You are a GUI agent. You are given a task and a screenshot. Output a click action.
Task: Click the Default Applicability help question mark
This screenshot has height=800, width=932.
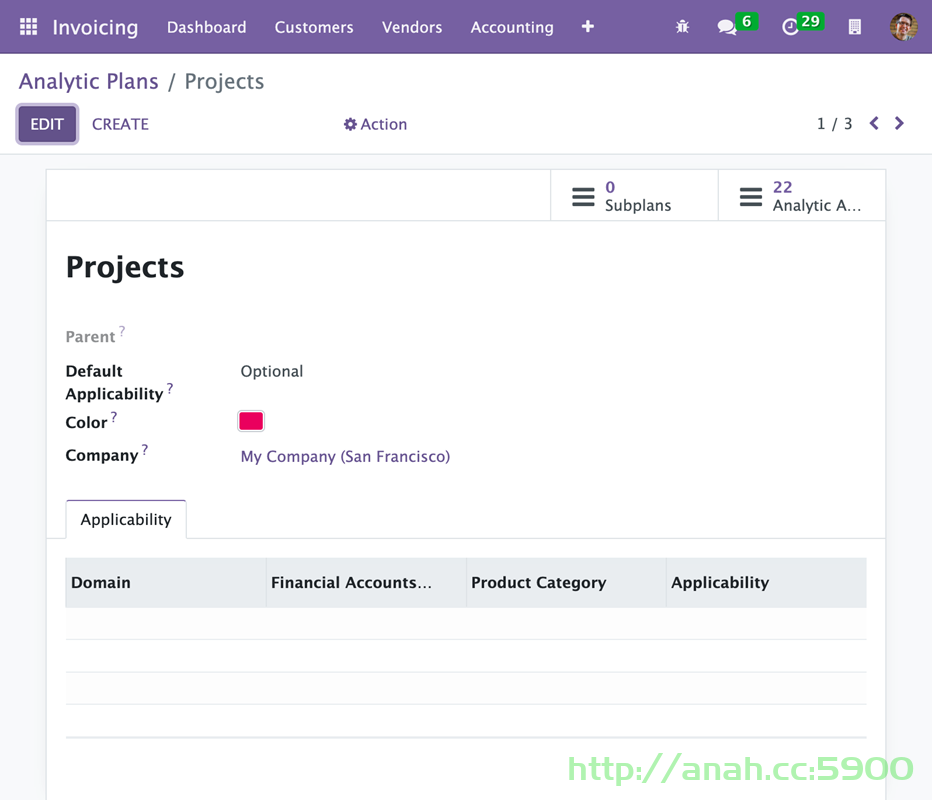pos(170,388)
